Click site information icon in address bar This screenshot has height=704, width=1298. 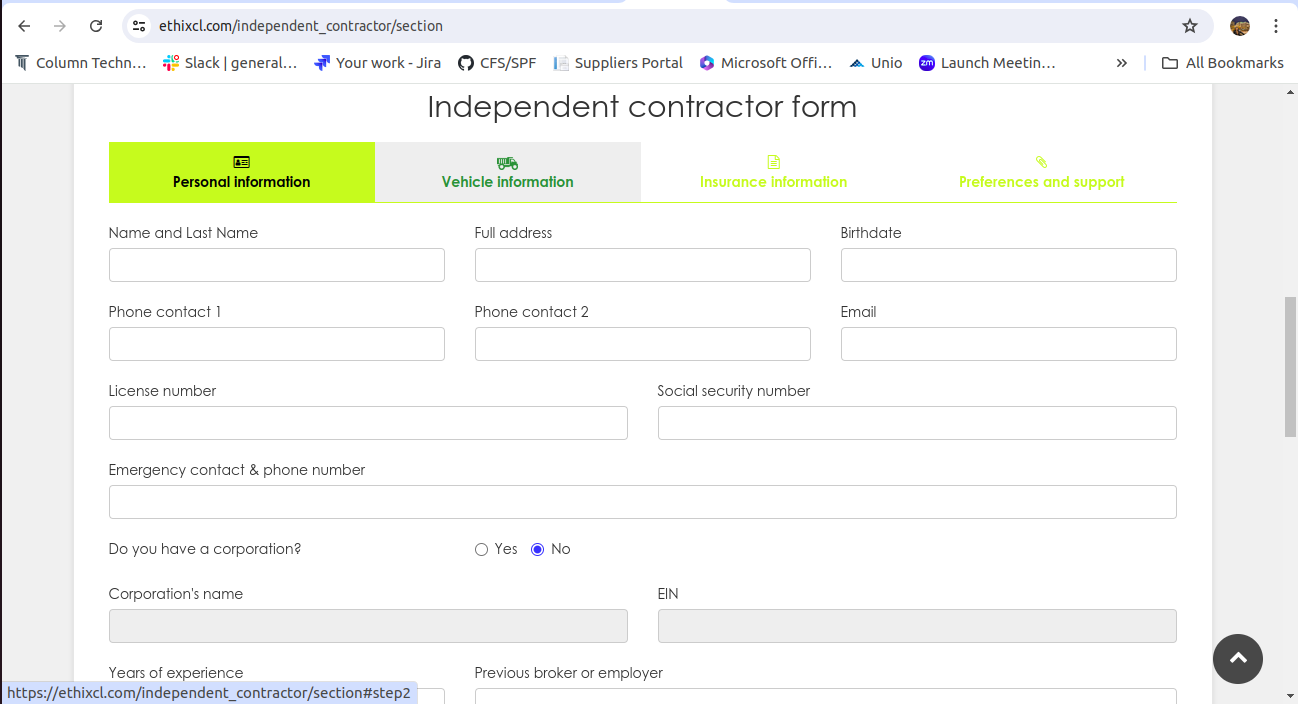139,26
